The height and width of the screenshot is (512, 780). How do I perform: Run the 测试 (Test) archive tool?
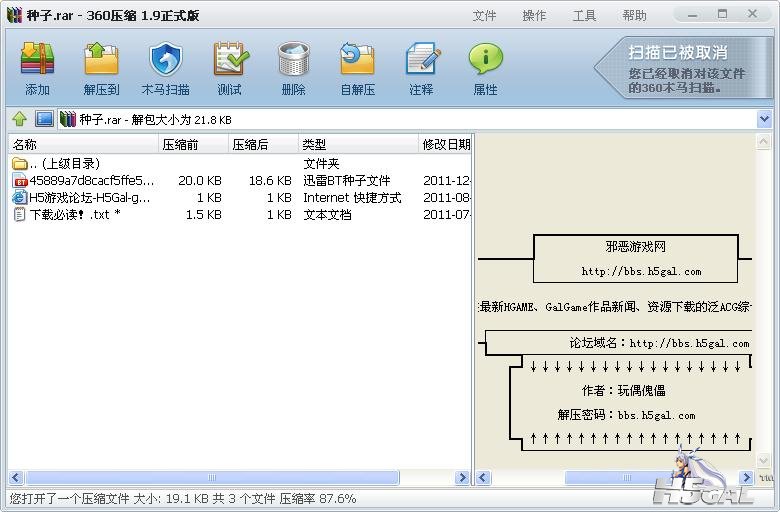229,67
